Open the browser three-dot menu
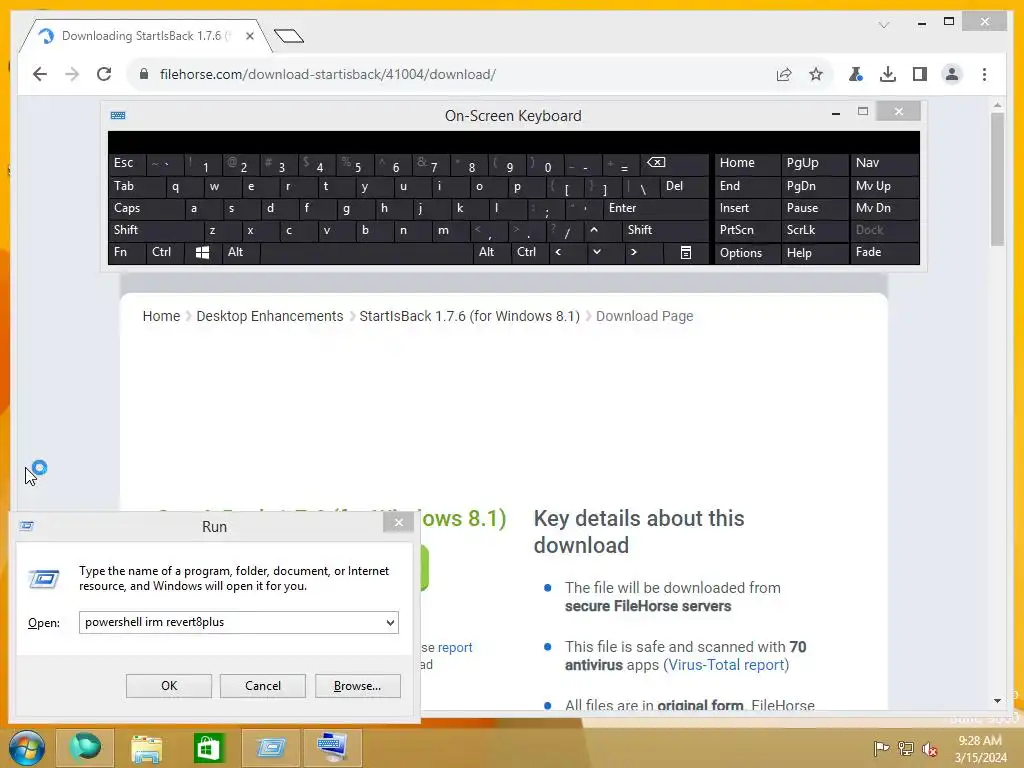Viewport: 1024px width, 768px height. click(x=984, y=74)
